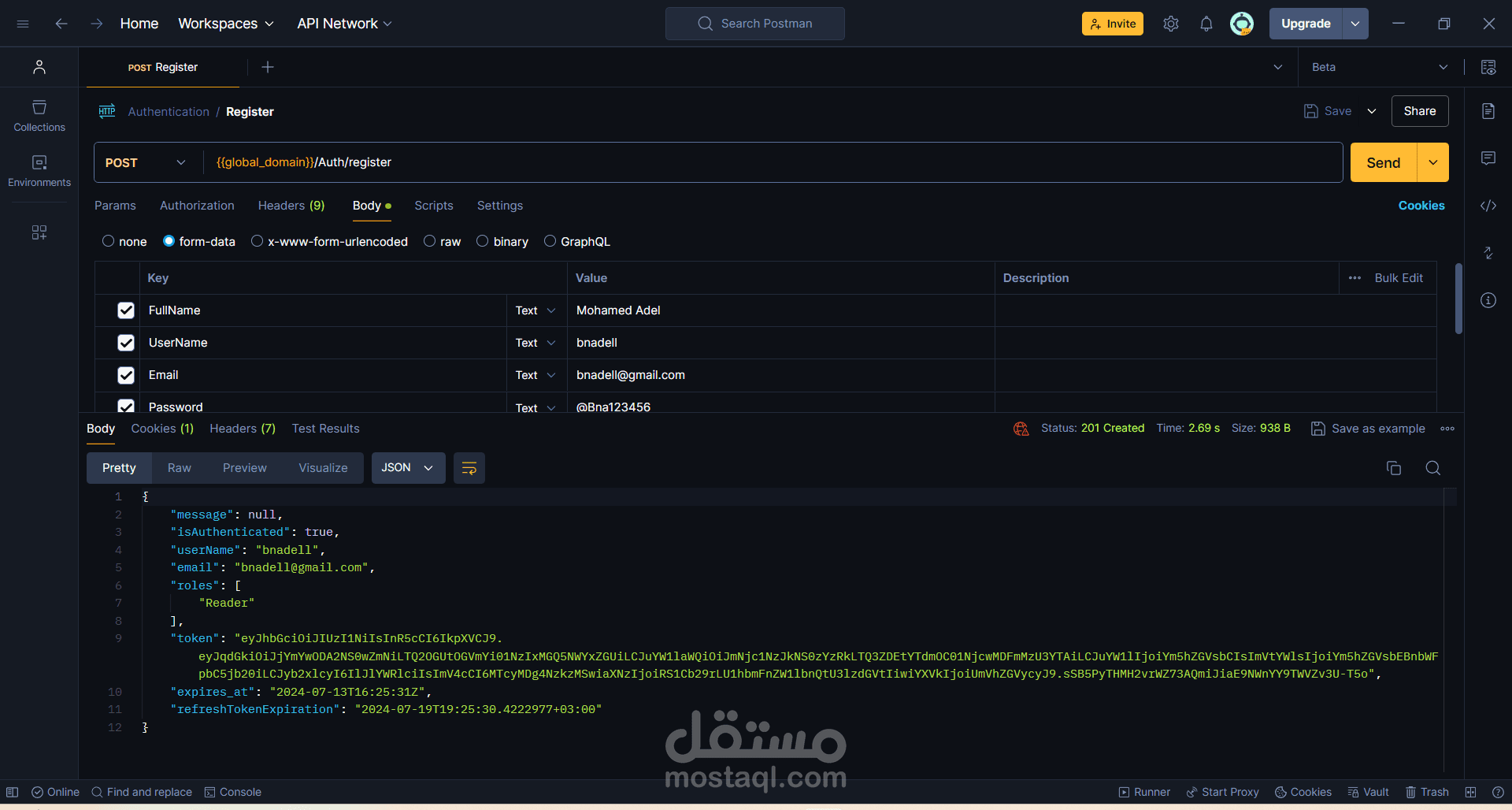Search within the response body
The image size is (1512, 810).
[x=1432, y=468]
